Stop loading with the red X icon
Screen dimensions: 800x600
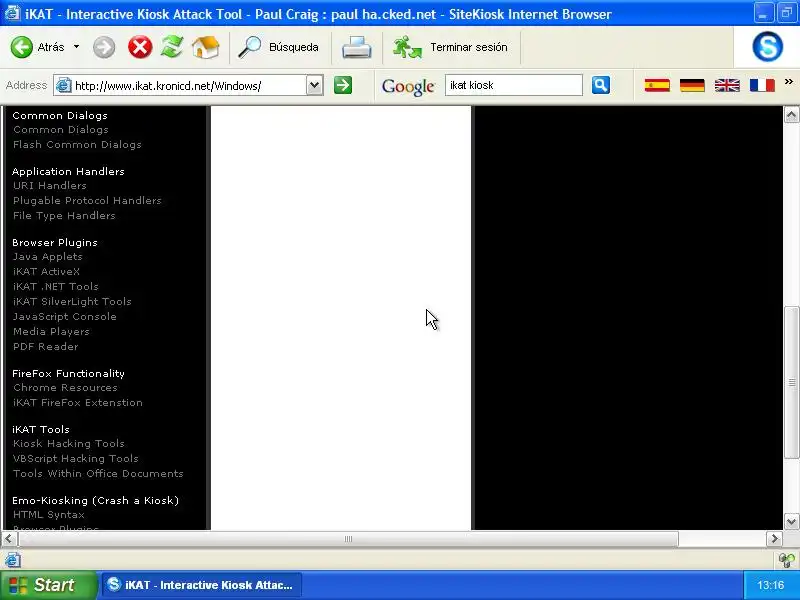click(x=140, y=47)
